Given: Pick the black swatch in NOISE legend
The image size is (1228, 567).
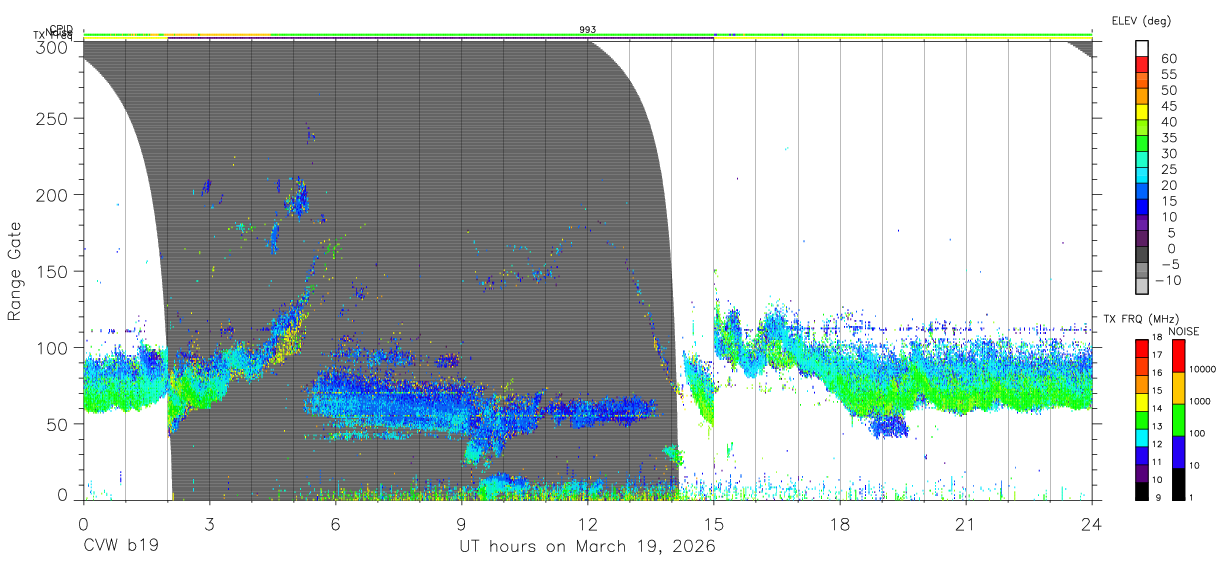Looking at the screenshot, I should [1178, 484].
